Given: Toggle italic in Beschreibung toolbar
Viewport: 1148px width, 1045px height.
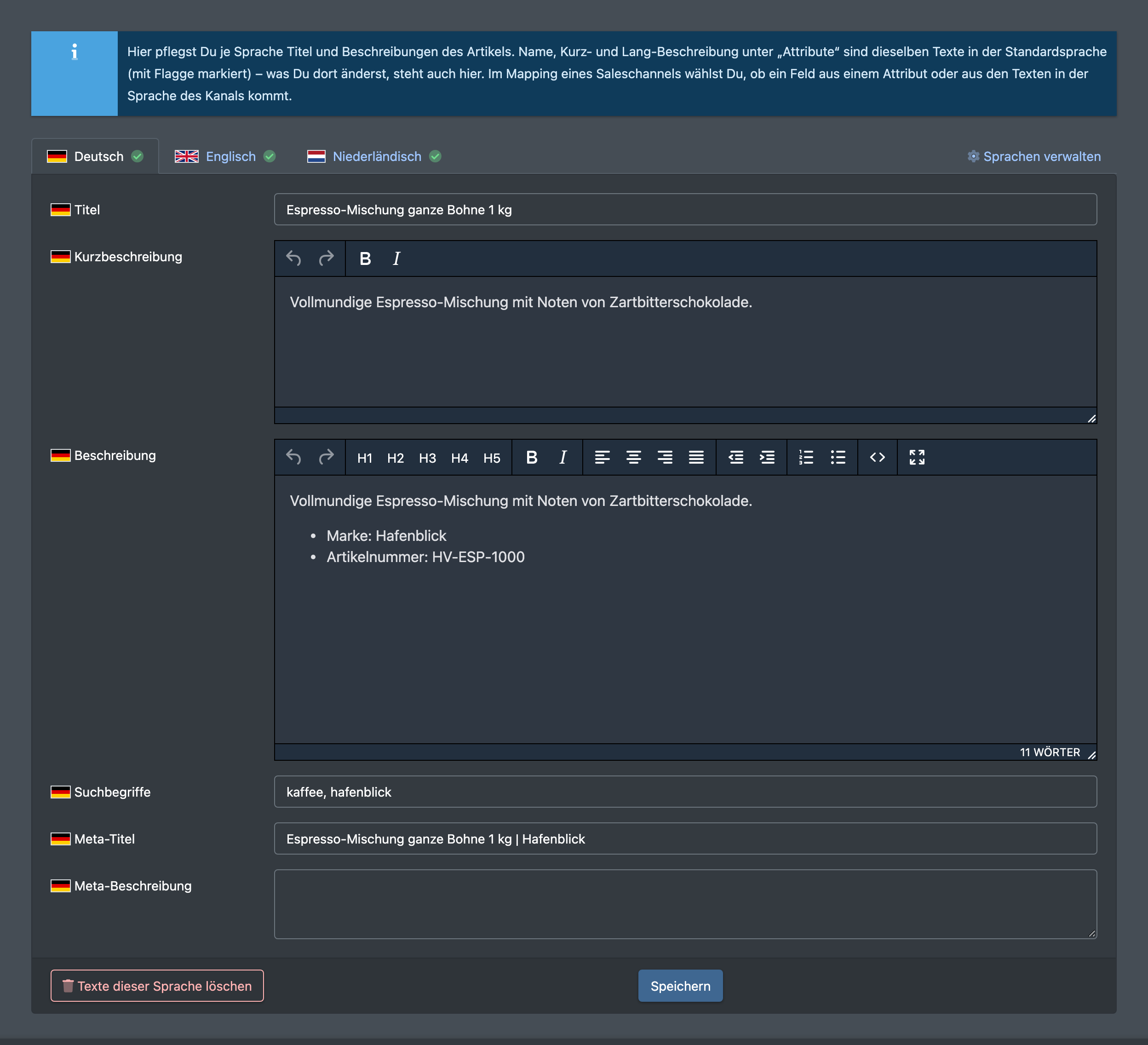Looking at the screenshot, I should (x=563, y=457).
